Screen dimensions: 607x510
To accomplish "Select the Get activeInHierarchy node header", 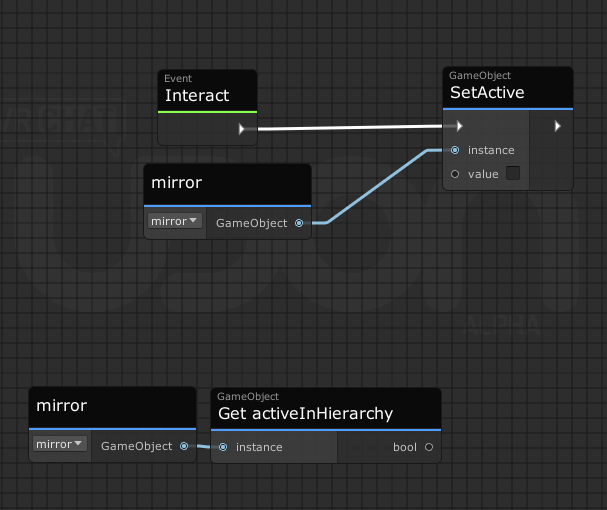I will [326, 409].
